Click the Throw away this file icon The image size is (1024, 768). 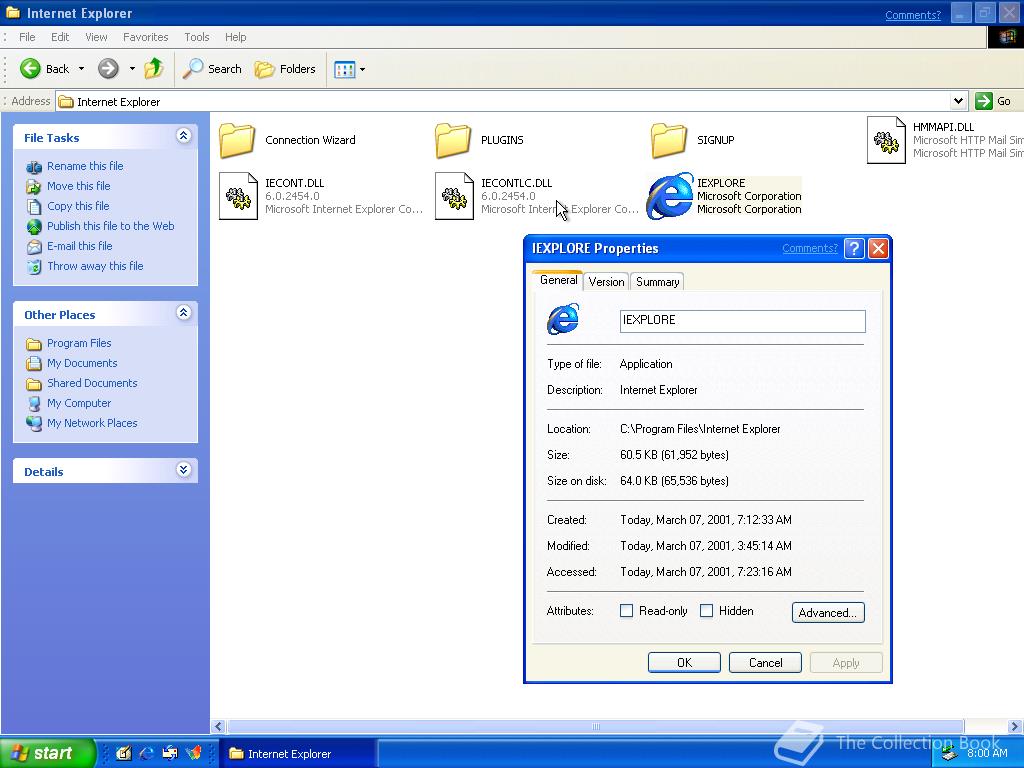point(34,267)
